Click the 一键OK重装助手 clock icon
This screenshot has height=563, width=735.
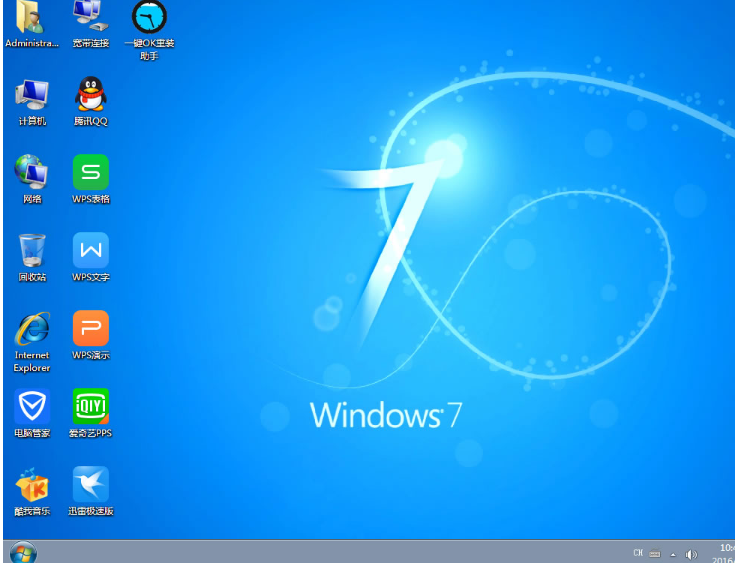point(149,18)
